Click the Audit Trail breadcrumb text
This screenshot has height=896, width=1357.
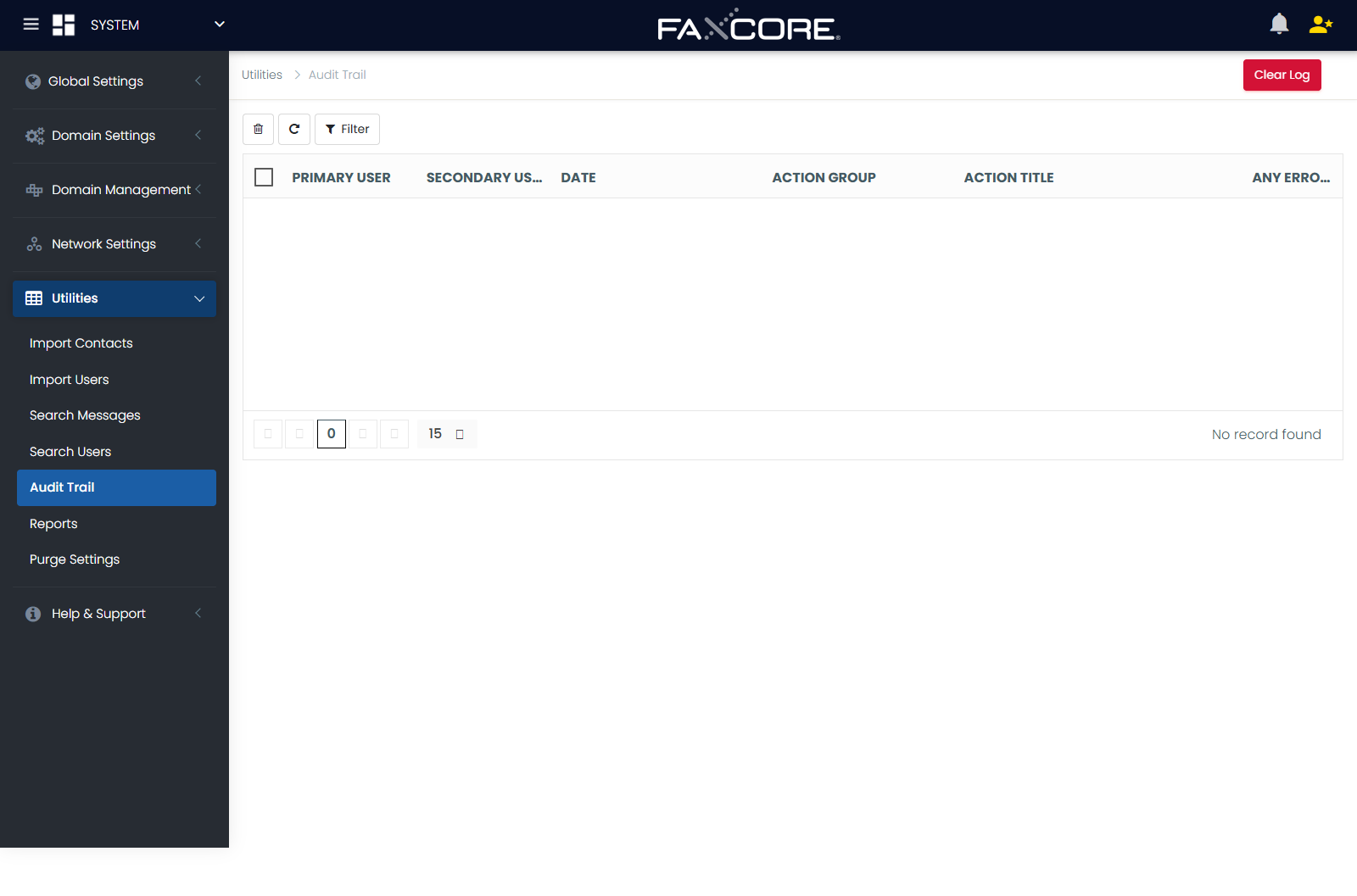click(338, 75)
